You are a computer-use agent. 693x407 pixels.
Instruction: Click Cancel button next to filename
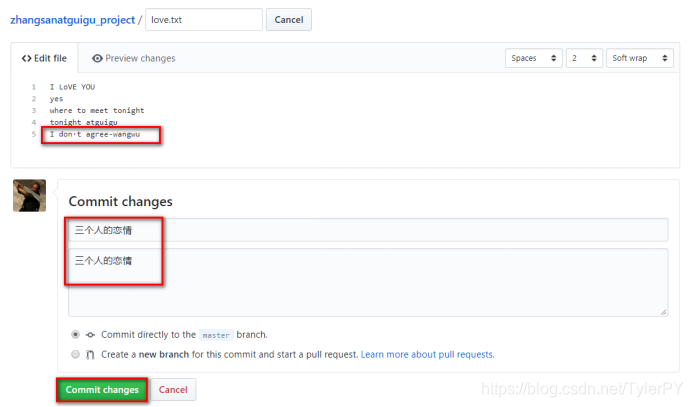(x=289, y=20)
